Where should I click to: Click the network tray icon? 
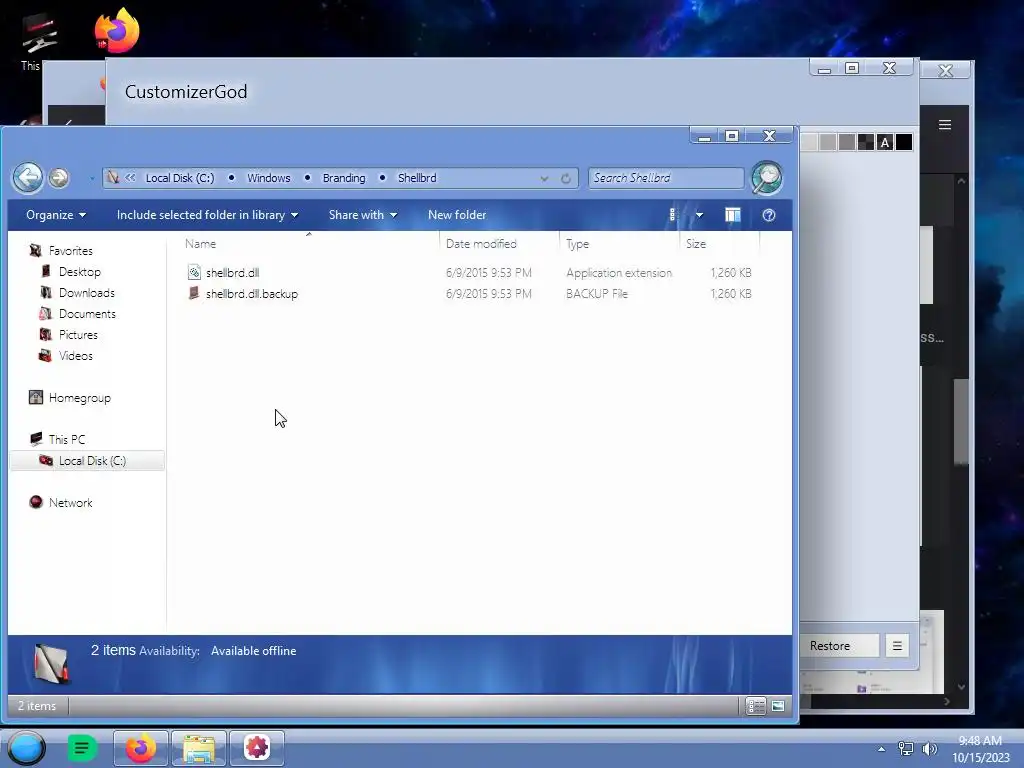906,748
